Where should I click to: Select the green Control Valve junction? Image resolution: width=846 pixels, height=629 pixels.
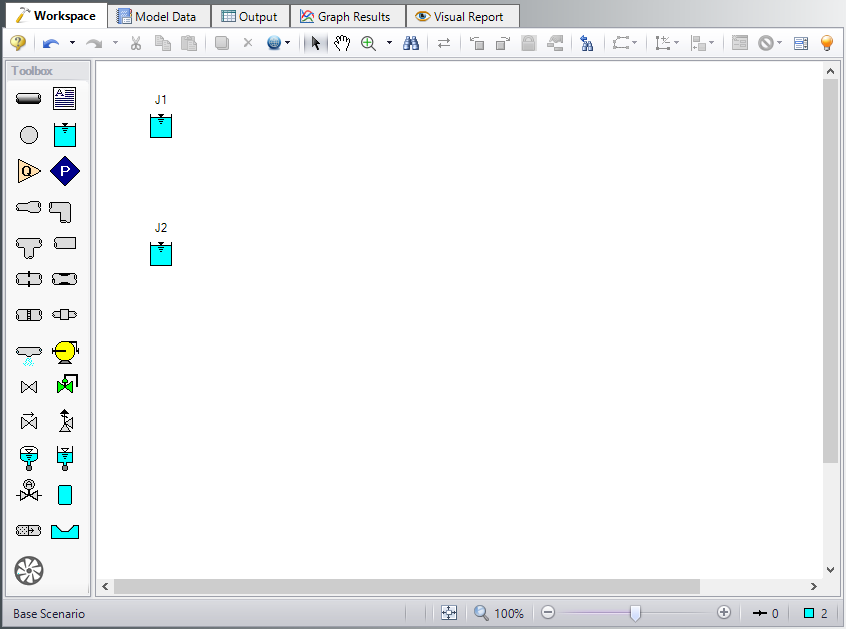[67, 384]
